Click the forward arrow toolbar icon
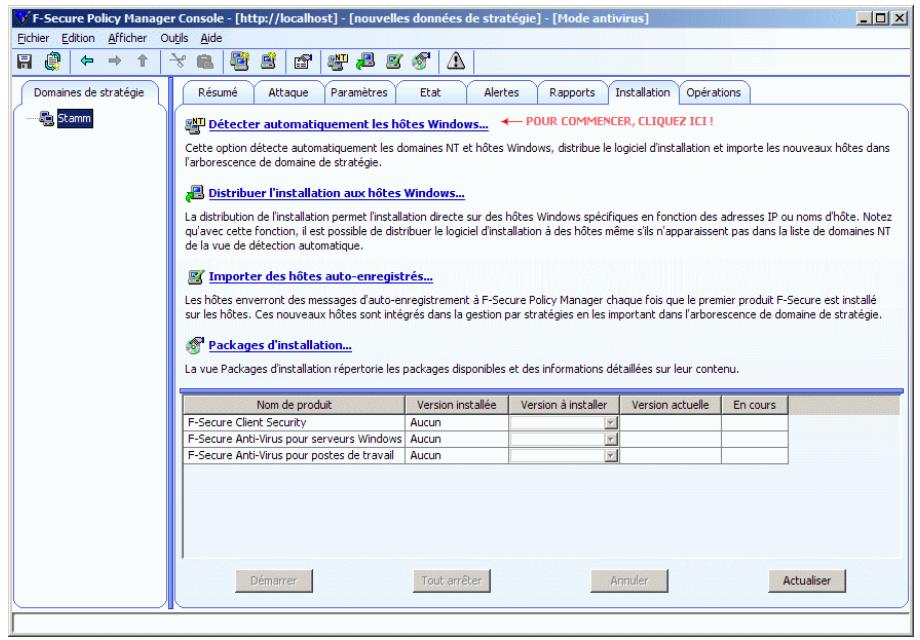Image resolution: width=920 pixels, height=640 pixels. [x=115, y=60]
